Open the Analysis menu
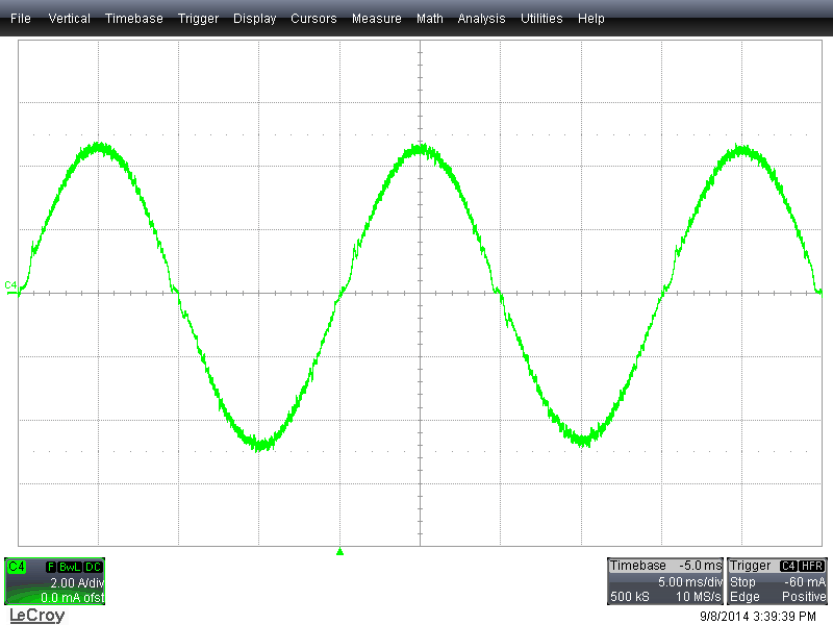This screenshot has width=833, height=625. click(x=482, y=18)
